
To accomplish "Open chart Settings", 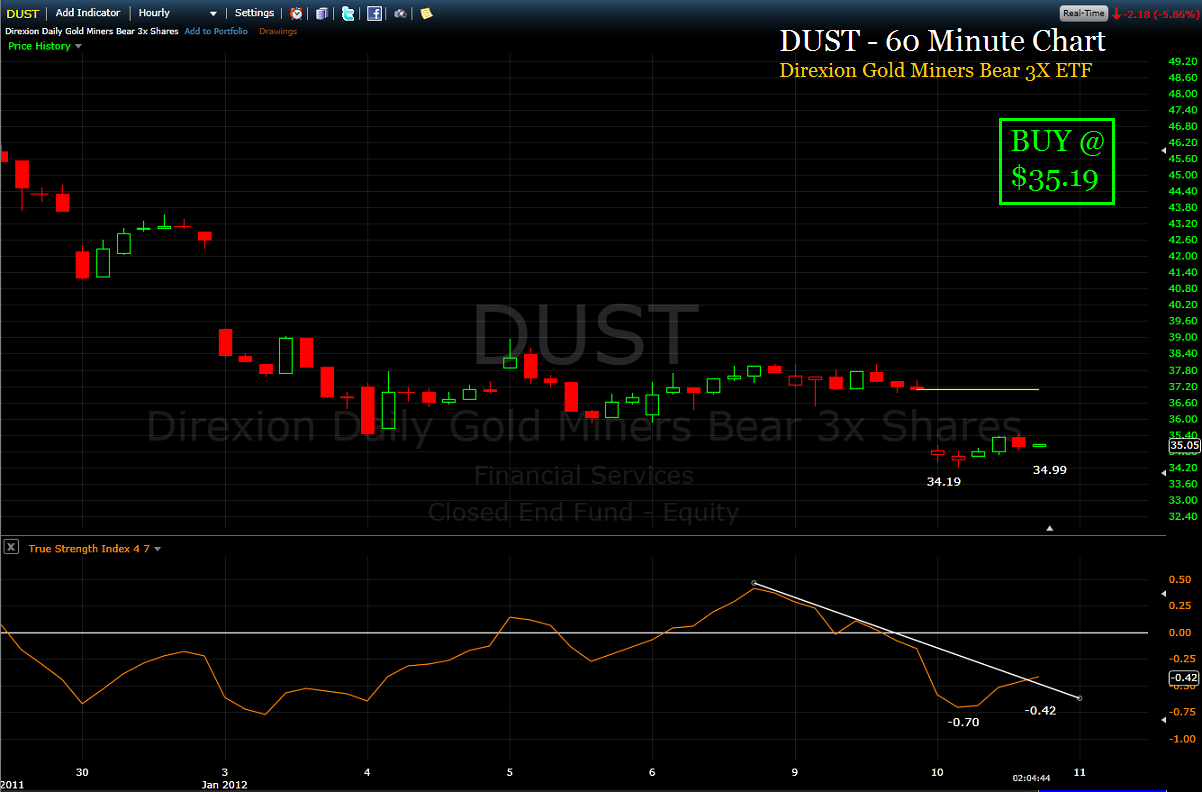I will pos(254,13).
